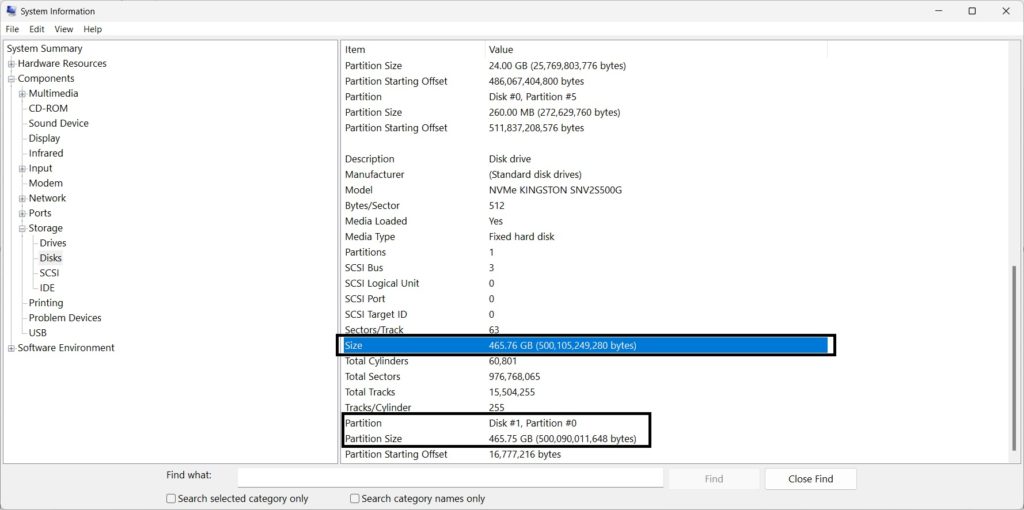This screenshot has height=510, width=1024.
Task: Select the highlighted Size row
Action: 586,346
